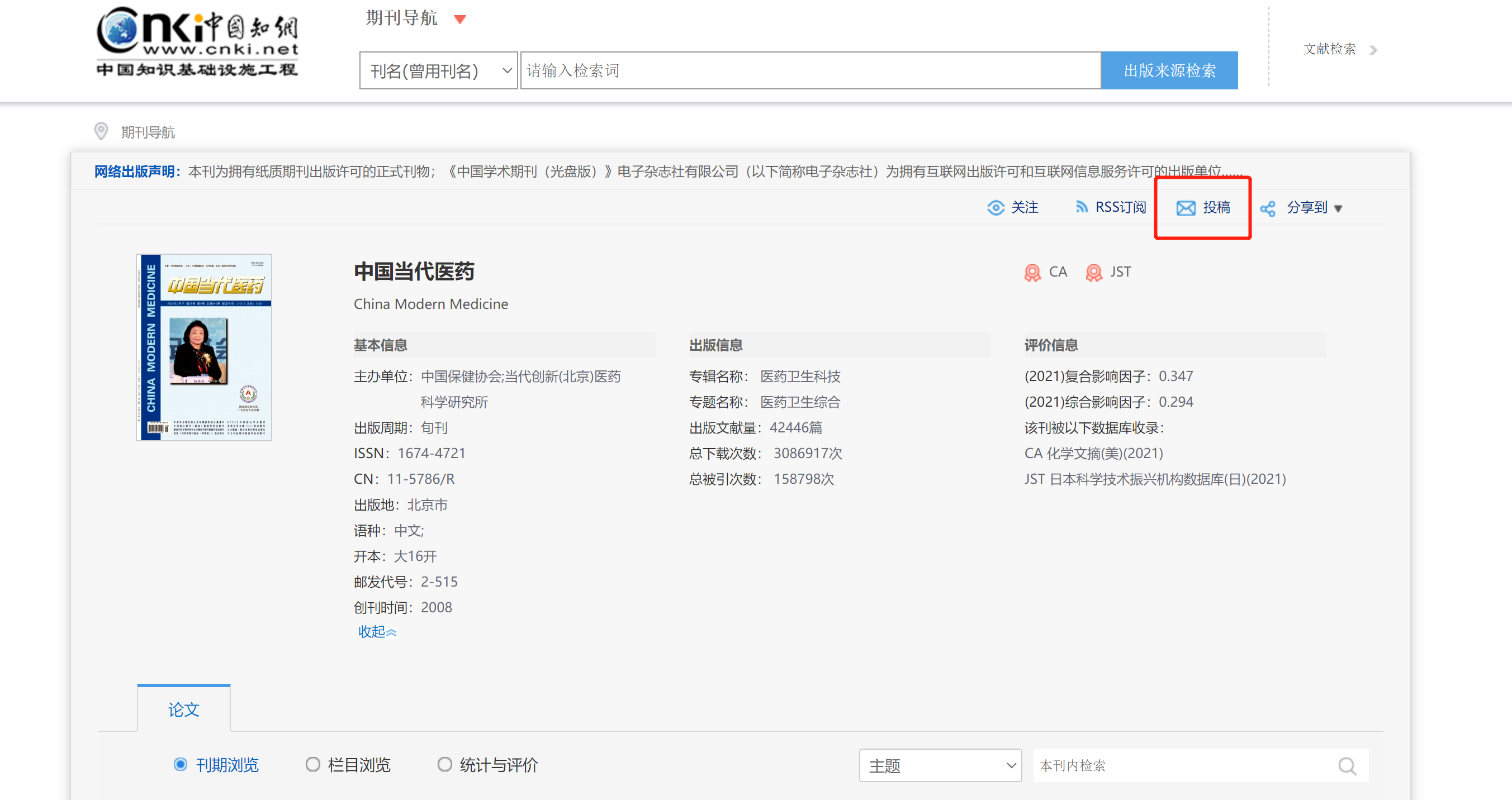This screenshot has width=1512, height=800.
Task: Click the 网络出版声明 notice label
Action: tap(137, 172)
